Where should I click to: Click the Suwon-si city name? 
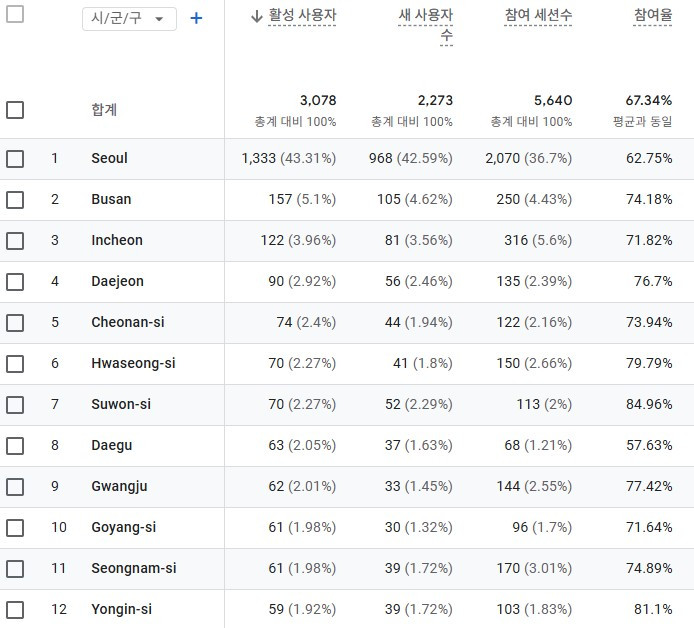point(121,404)
